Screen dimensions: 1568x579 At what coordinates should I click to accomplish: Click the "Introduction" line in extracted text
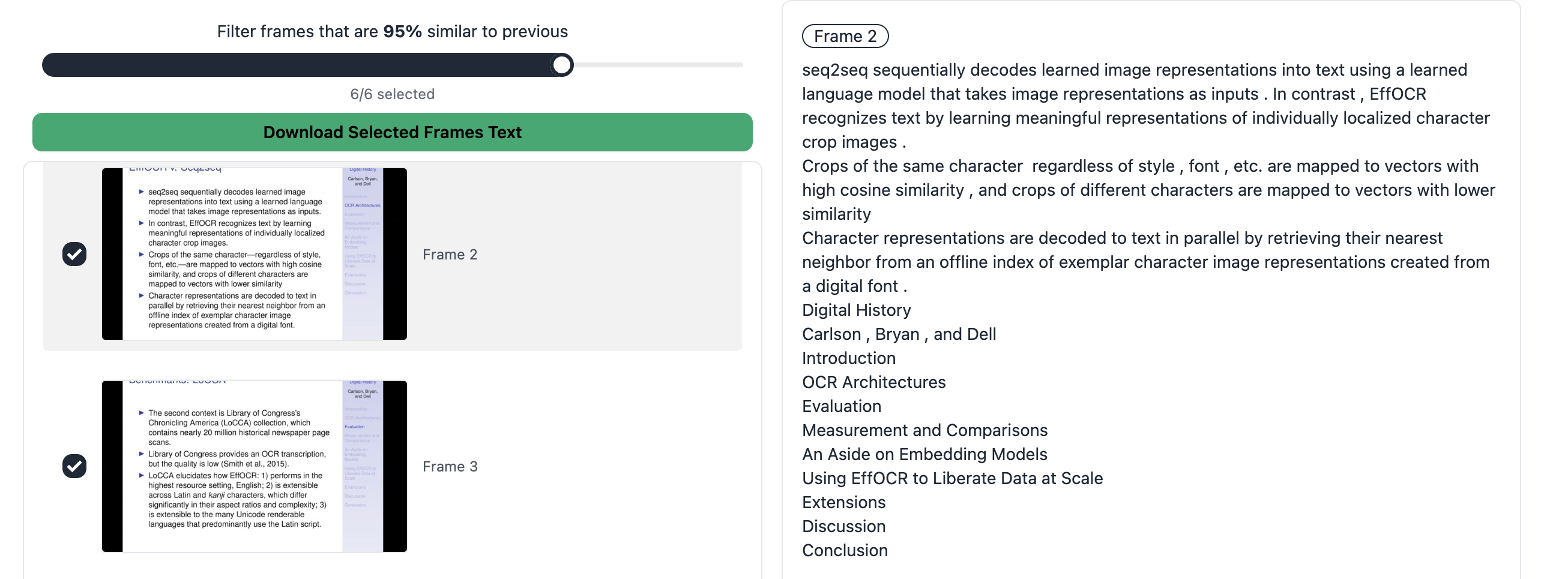point(848,359)
